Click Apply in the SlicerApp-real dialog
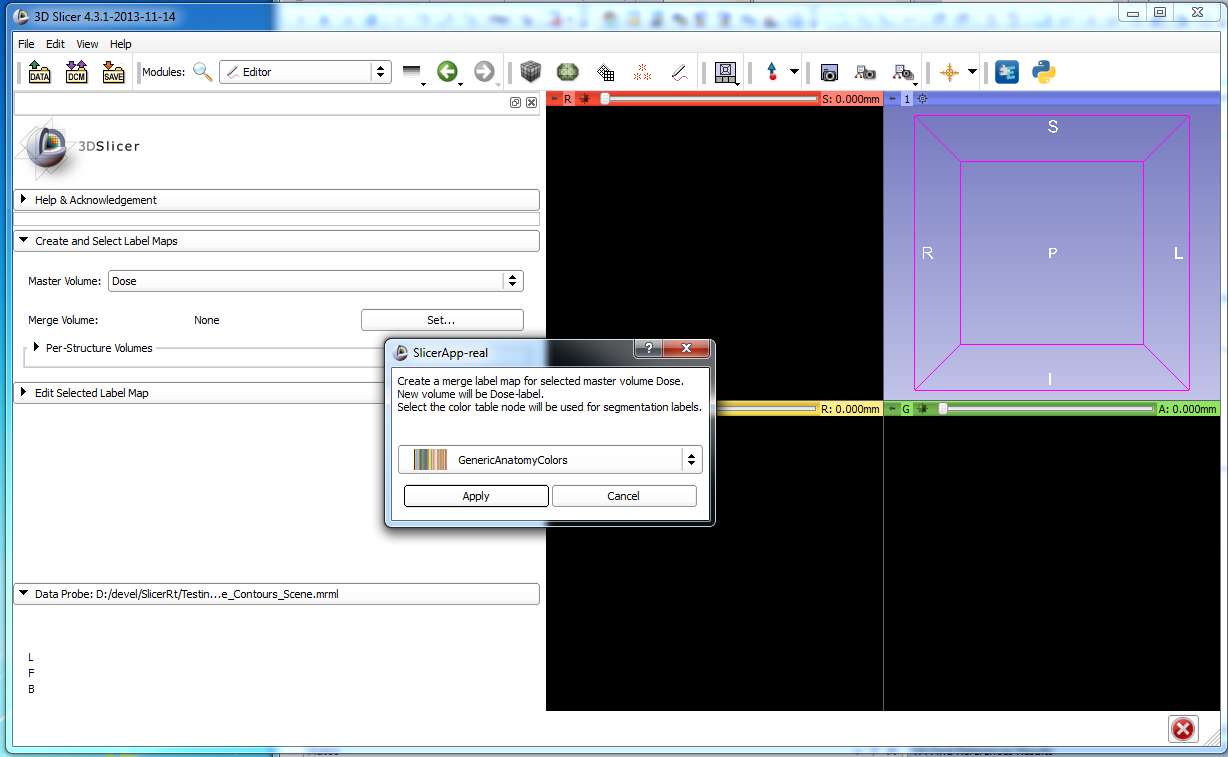 click(476, 496)
